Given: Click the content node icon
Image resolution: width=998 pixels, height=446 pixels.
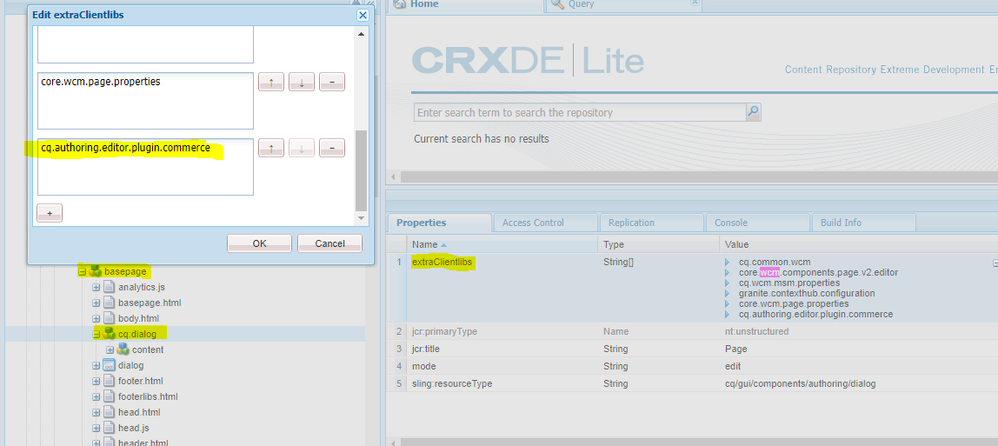Looking at the screenshot, I should click(x=123, y=349).
